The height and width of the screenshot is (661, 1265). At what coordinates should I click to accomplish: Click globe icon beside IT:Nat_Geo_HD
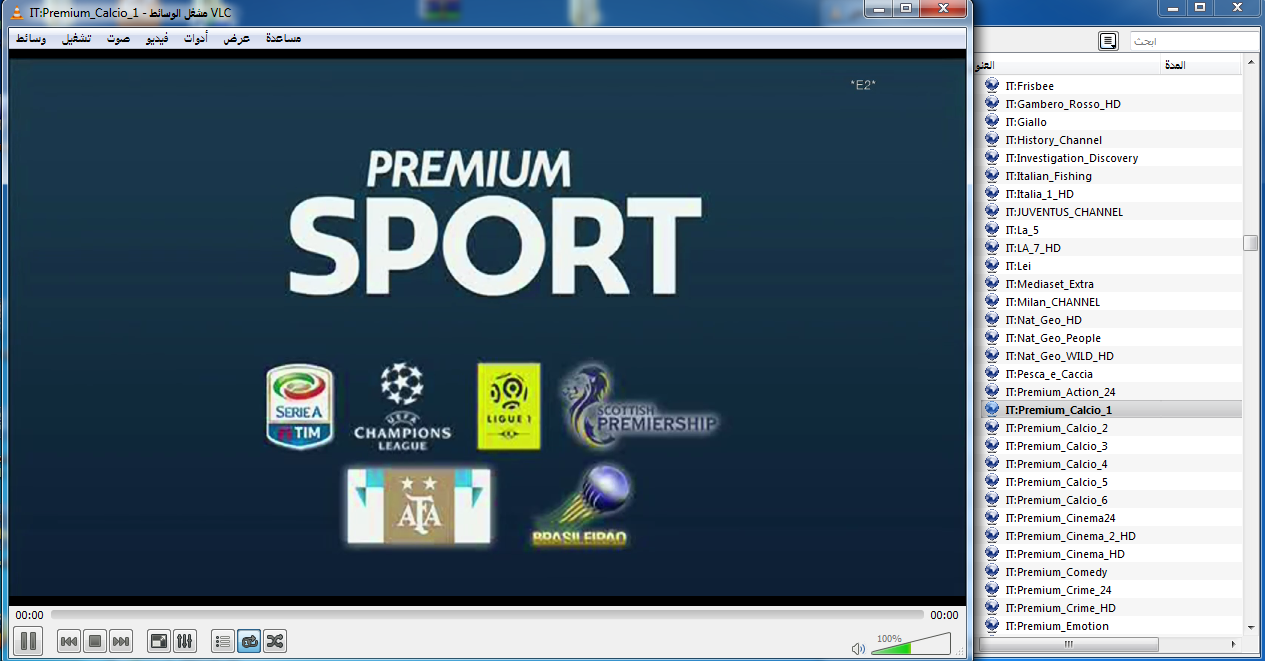coord(992,320)
